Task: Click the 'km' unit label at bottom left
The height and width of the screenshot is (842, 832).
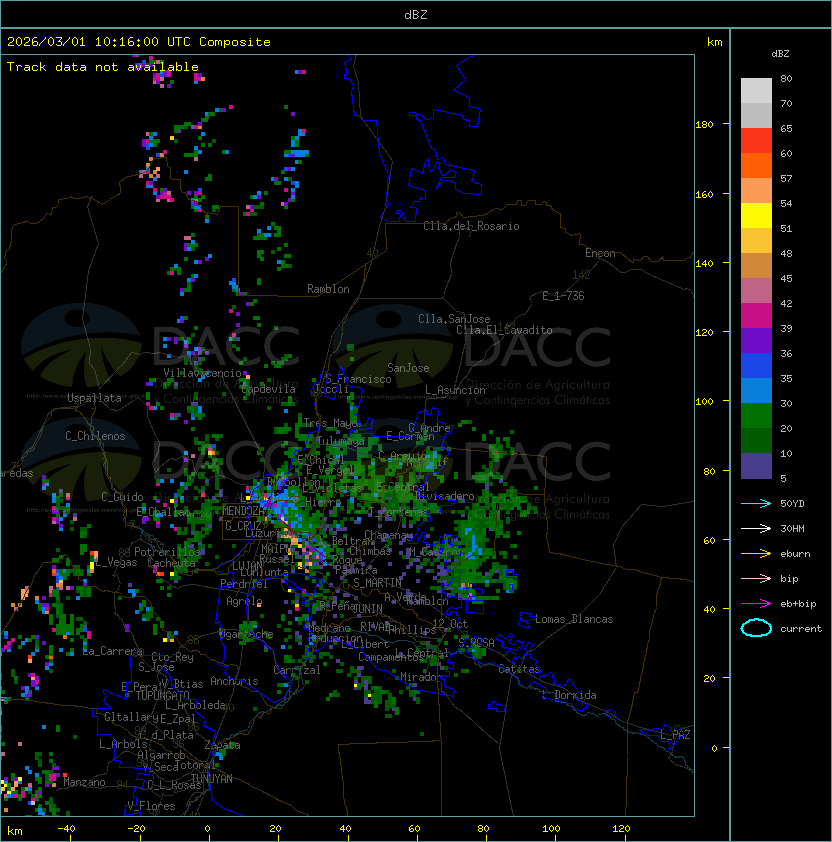Action: [15, 831]
